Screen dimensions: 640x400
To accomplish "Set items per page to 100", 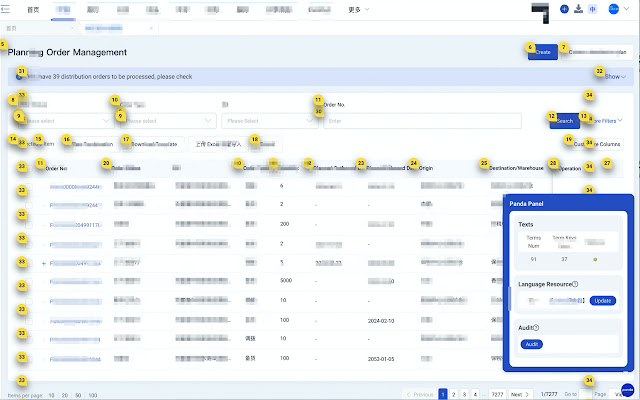I will 93,395.
